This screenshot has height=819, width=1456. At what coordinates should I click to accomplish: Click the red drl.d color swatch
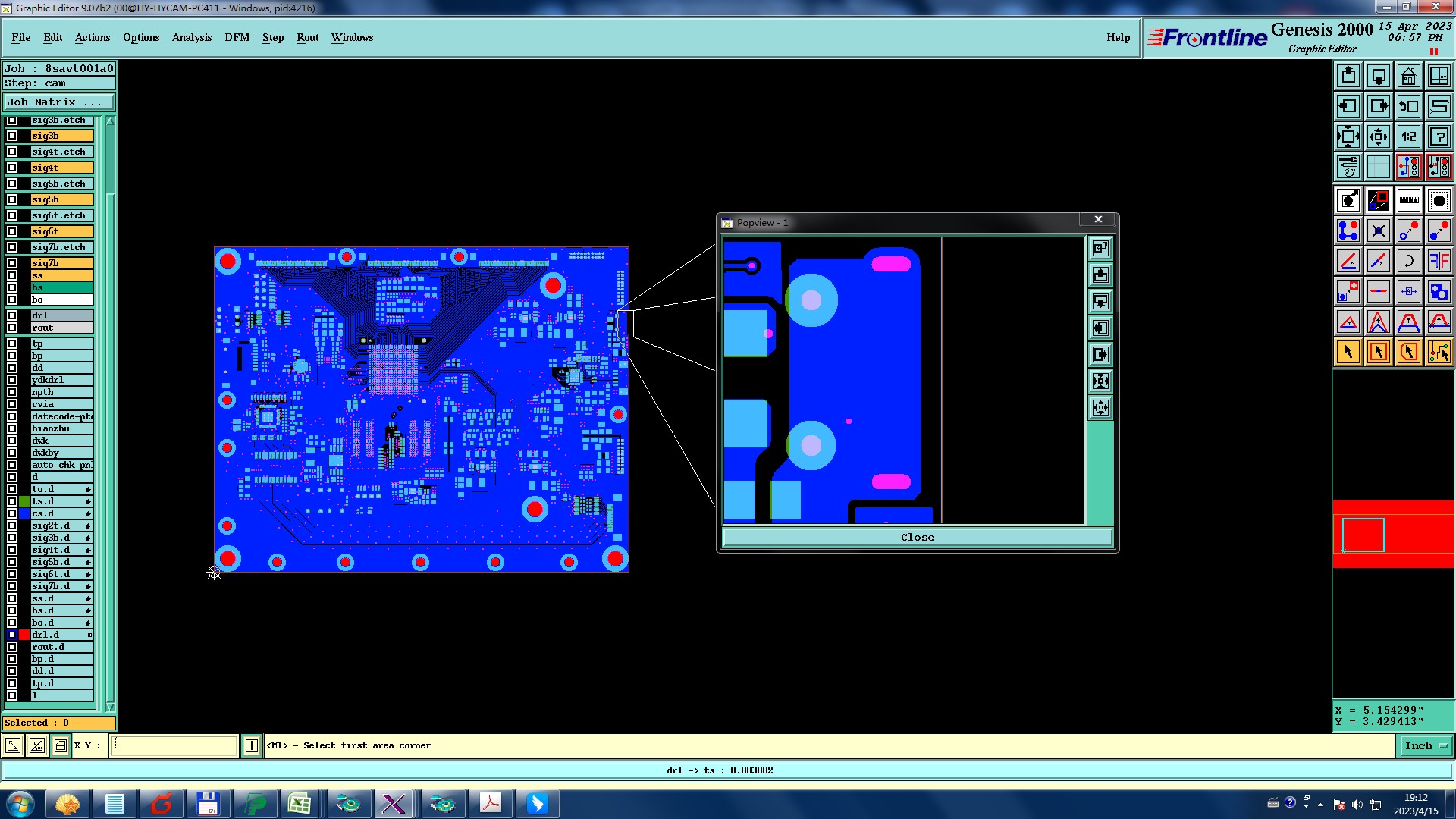(x=24, y=635)
